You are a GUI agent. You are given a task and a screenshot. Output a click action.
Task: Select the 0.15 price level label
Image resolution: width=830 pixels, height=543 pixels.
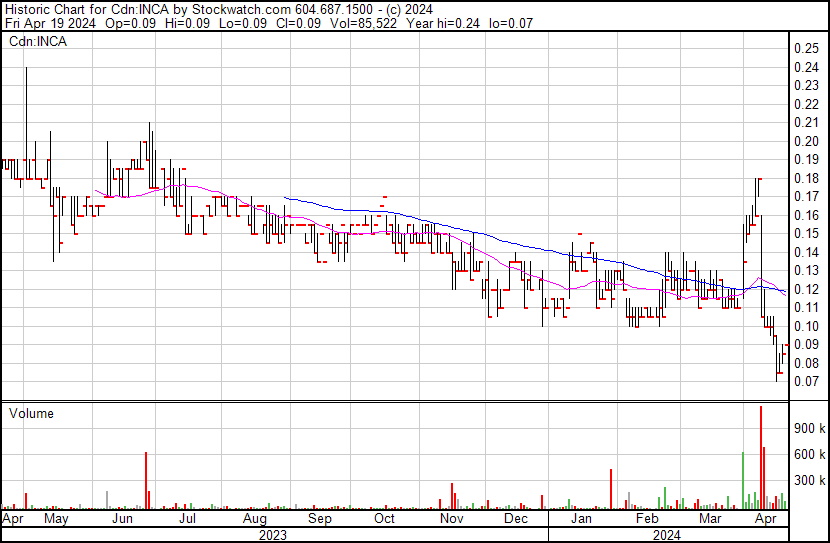[806, 233]
